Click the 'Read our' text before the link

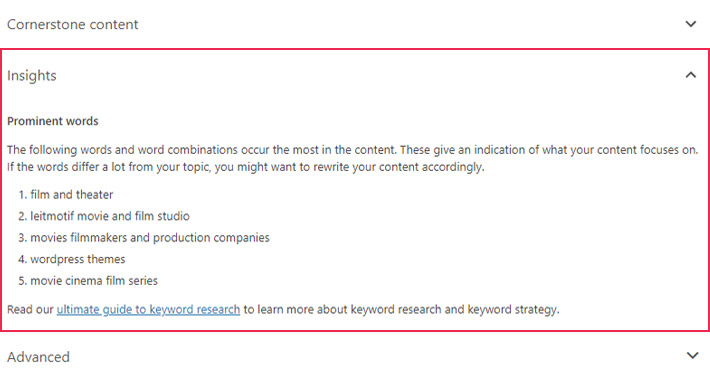(x=30, y=310)
